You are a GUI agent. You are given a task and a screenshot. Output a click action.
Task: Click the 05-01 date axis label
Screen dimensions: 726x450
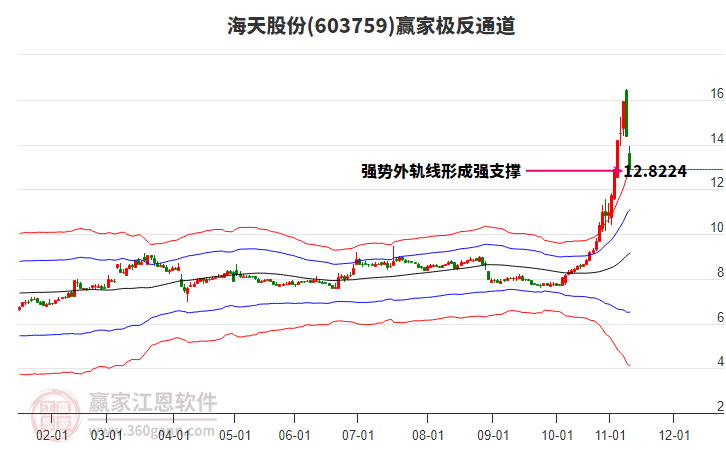235,435
